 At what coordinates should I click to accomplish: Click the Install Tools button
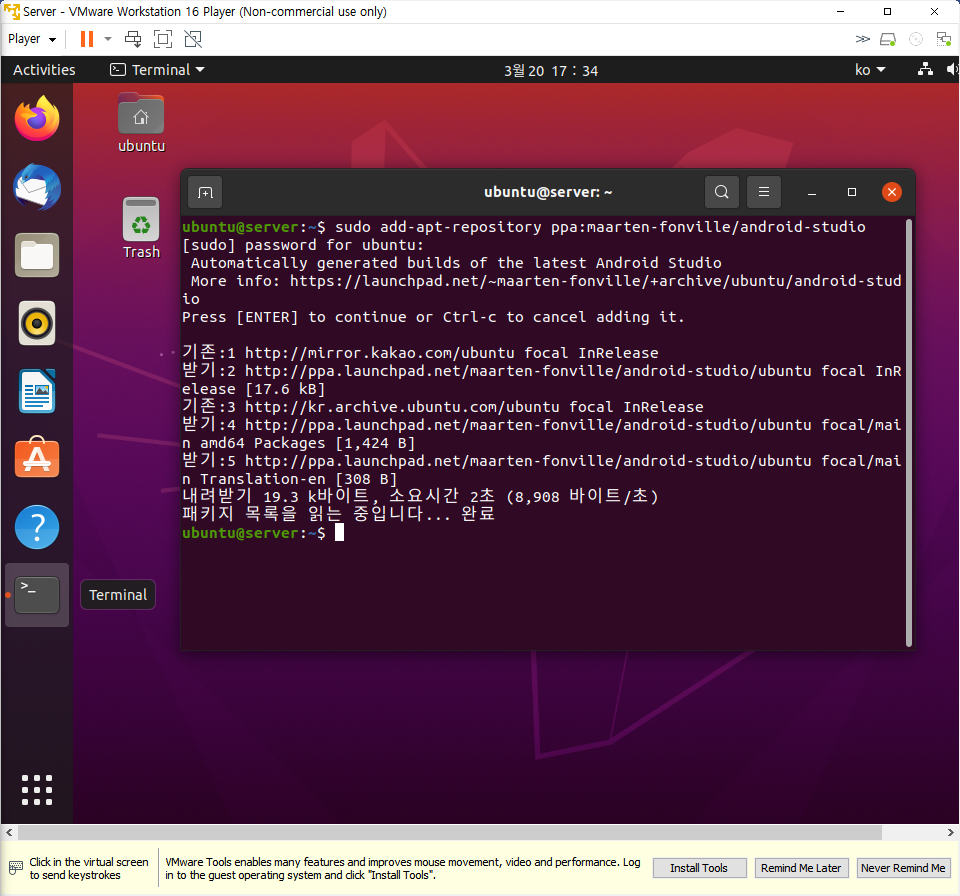pos(699,868)
